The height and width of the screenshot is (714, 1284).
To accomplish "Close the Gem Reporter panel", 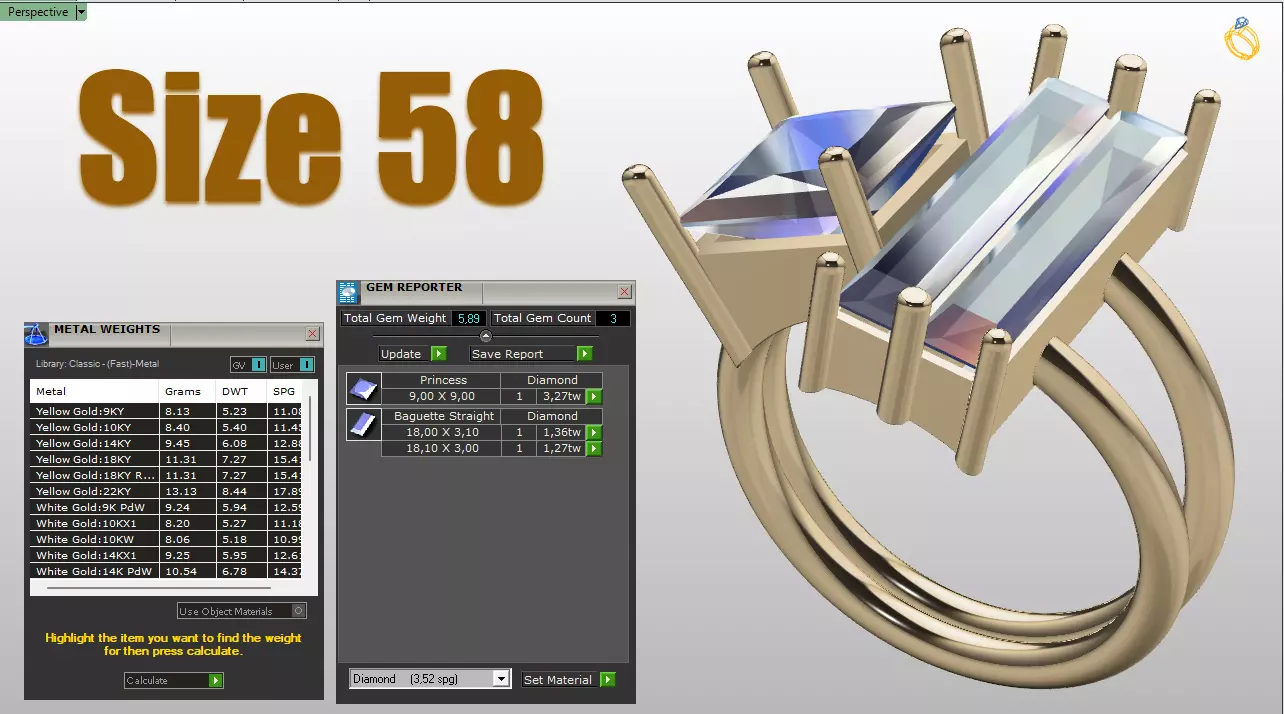I will point(625,292).
